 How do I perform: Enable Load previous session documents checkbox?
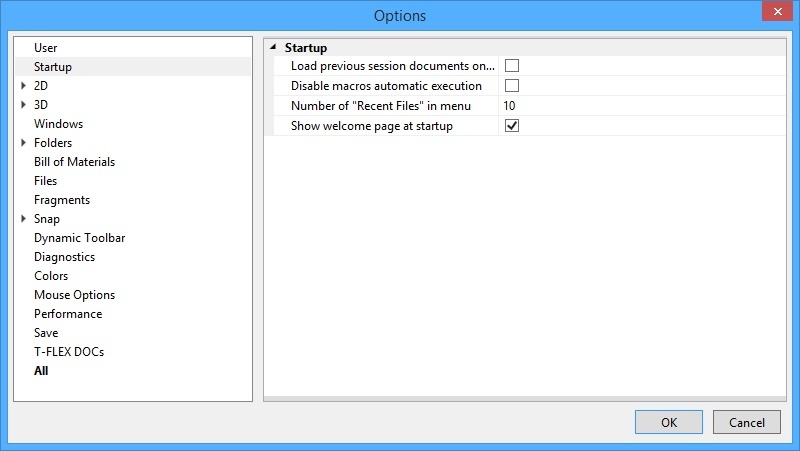pos(512,66)
